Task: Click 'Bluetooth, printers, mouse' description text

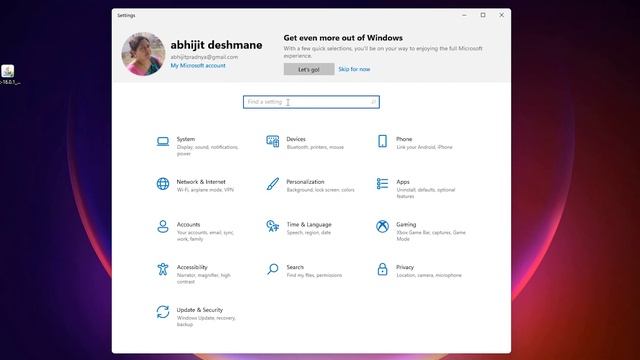Action: 315,147
